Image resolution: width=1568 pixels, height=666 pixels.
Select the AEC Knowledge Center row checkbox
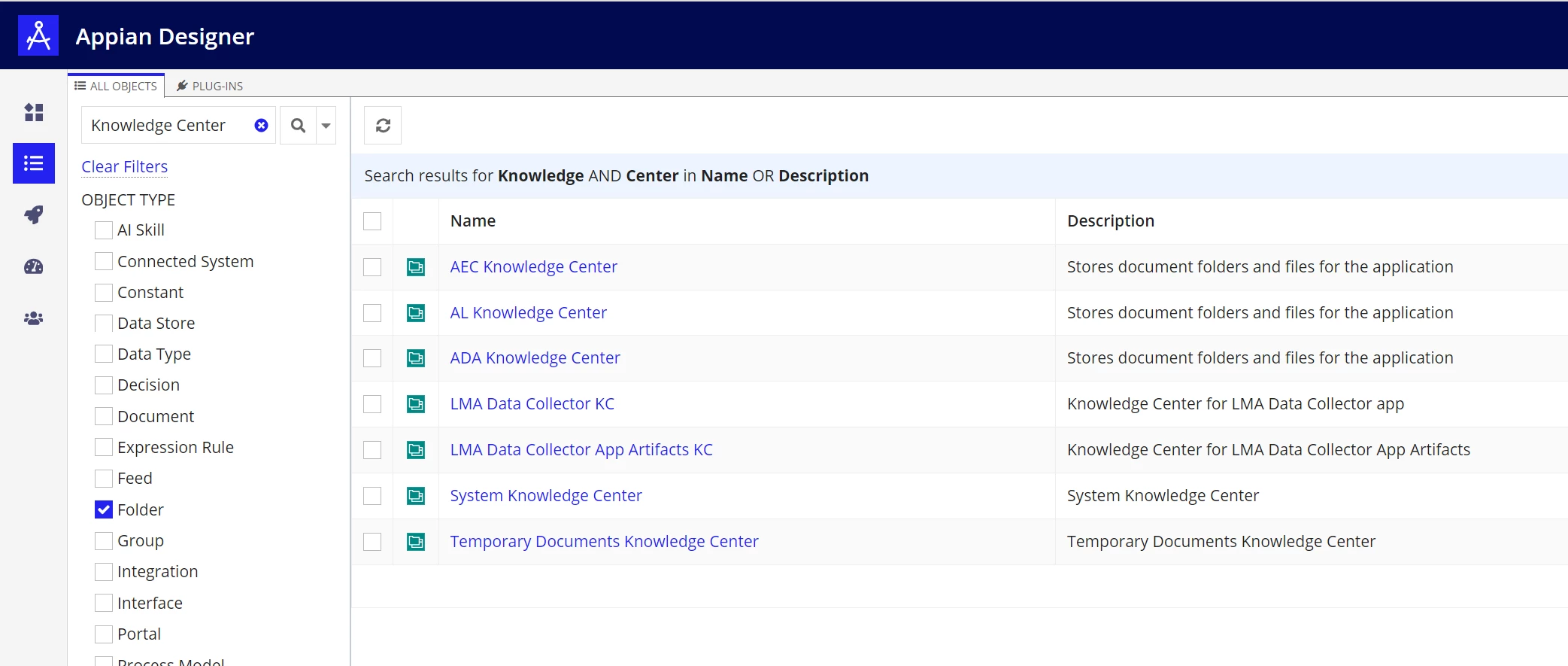(x=372, y=267)
